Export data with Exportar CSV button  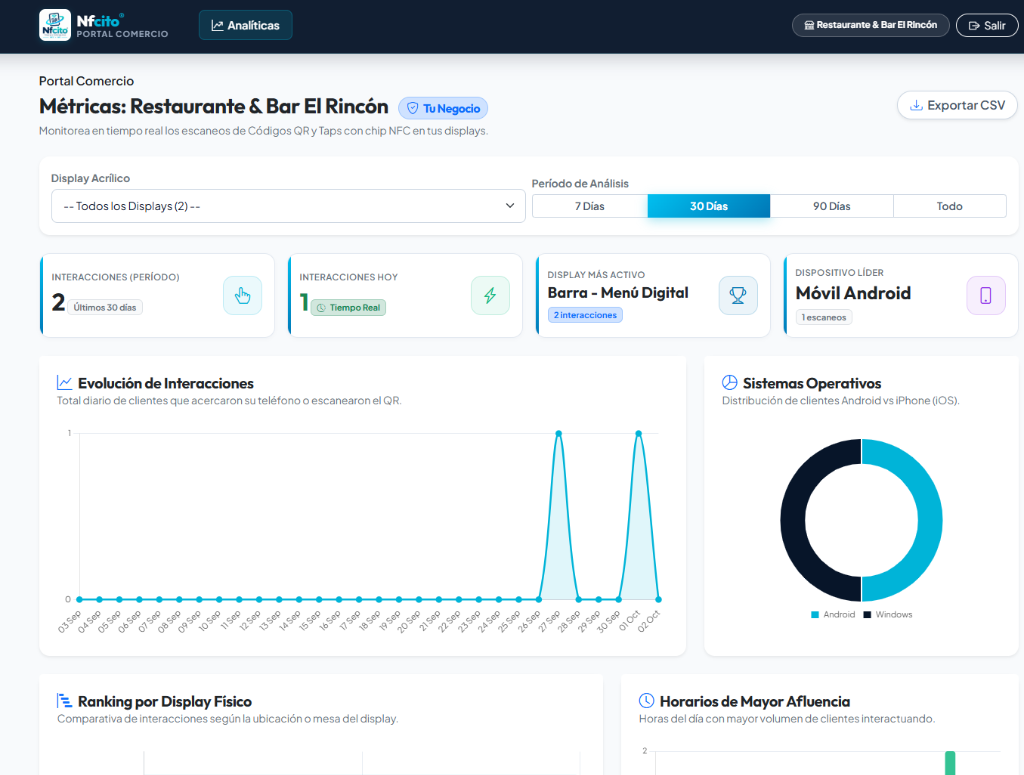(x=957, y=105)
